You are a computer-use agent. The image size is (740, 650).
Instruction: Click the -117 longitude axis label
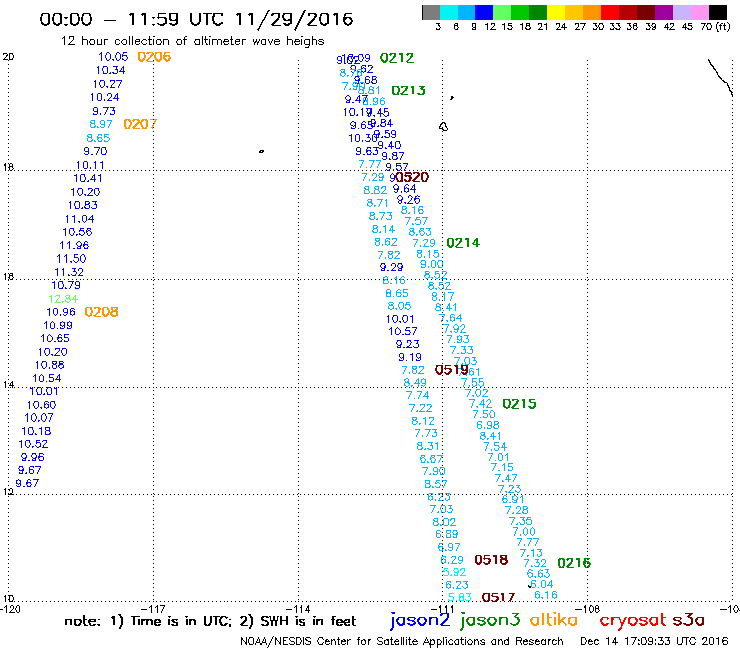(x=154, y=609)
